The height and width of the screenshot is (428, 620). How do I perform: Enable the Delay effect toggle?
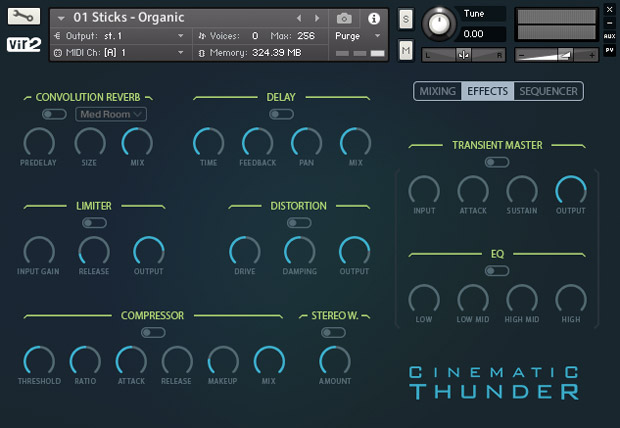[x=281, y=114]
